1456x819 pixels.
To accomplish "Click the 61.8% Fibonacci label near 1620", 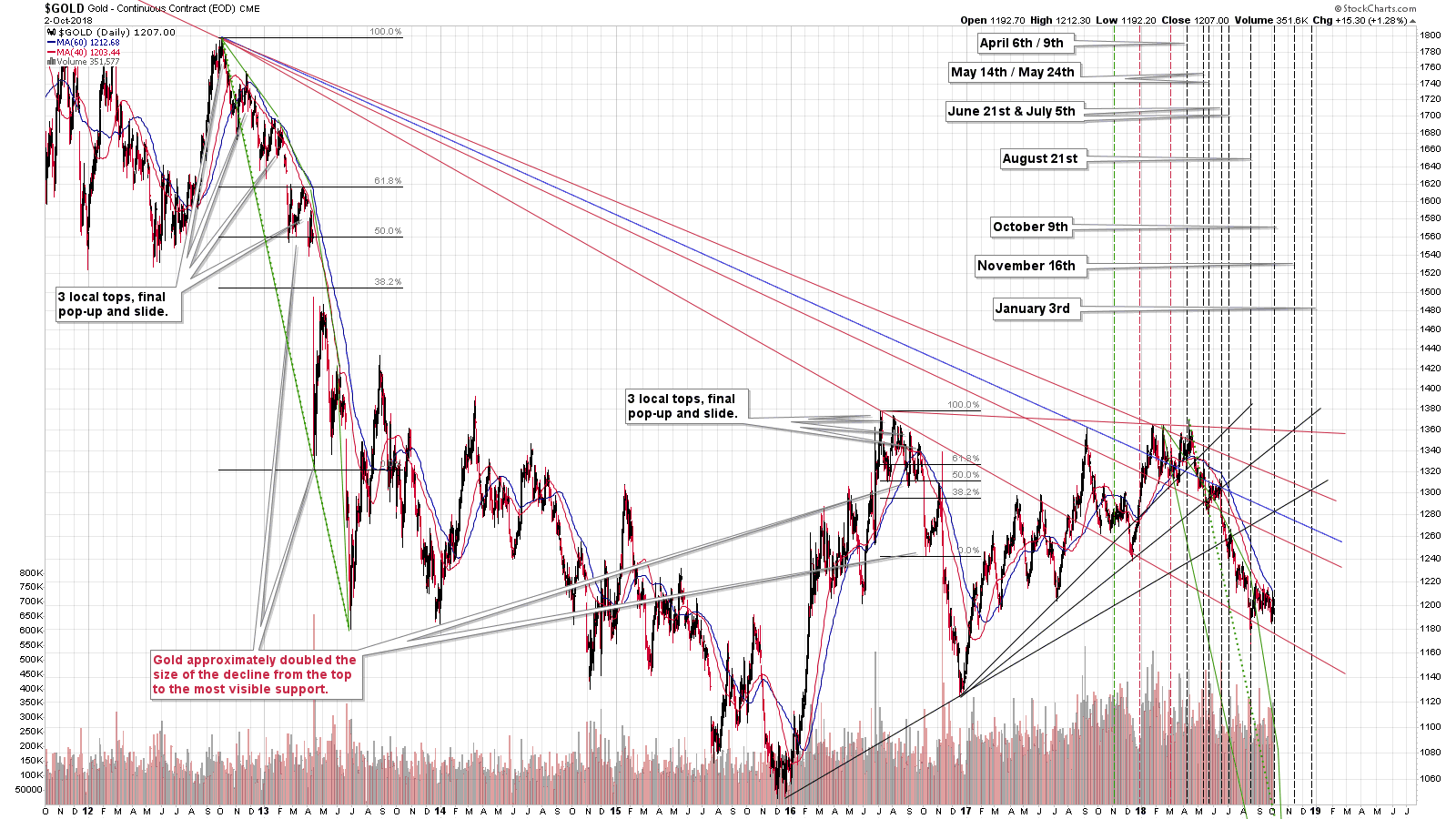I will tap(388, 181).
